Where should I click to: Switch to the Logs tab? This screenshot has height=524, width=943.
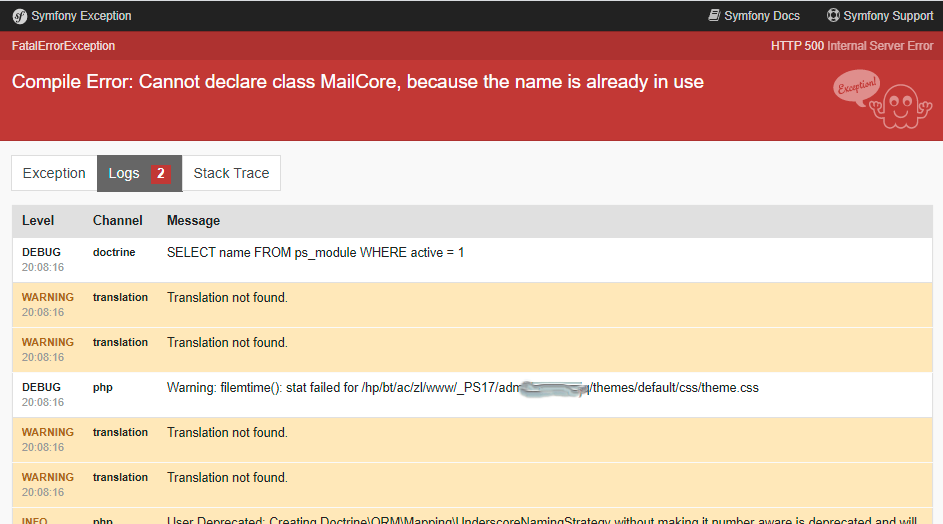click(140, 173)
